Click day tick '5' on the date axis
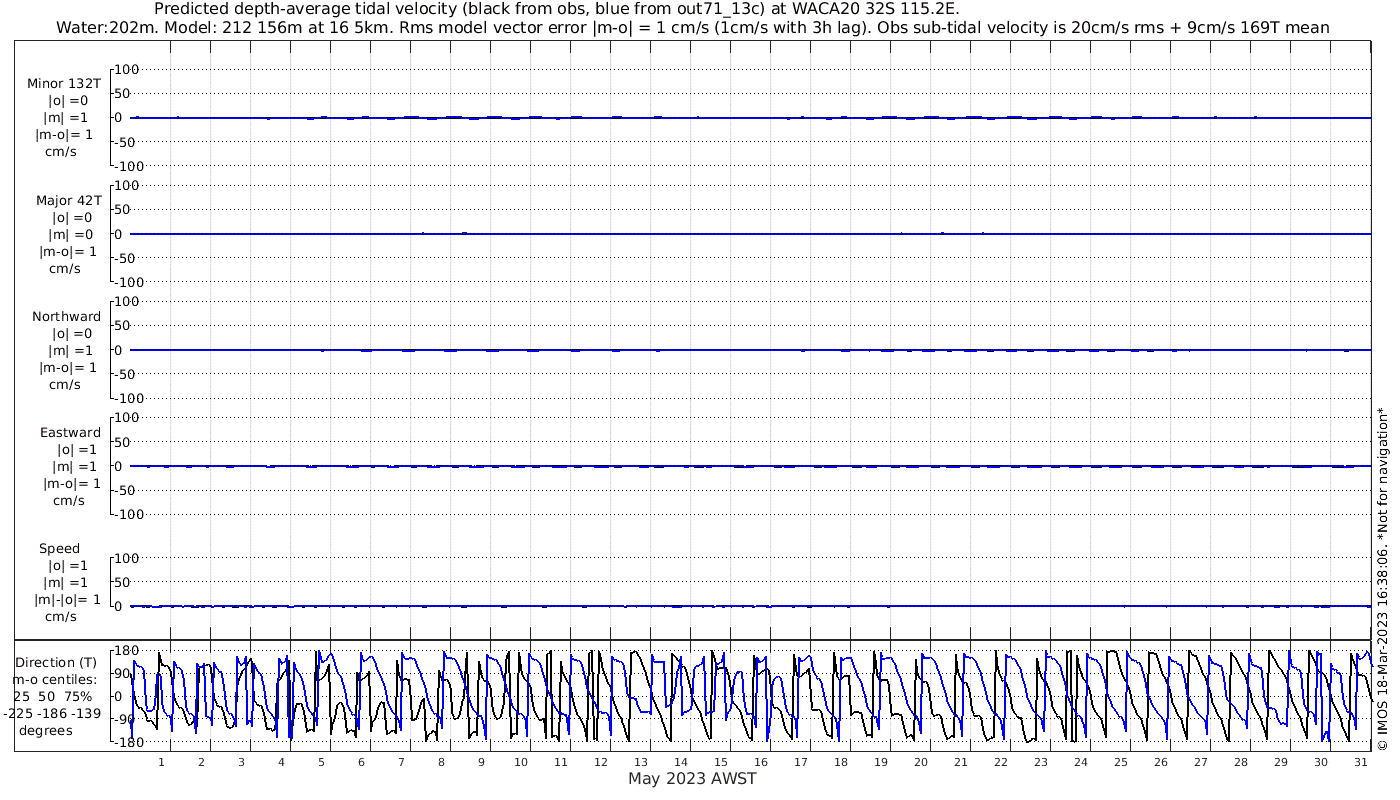1400x800 pixels. tap(321, 762)
